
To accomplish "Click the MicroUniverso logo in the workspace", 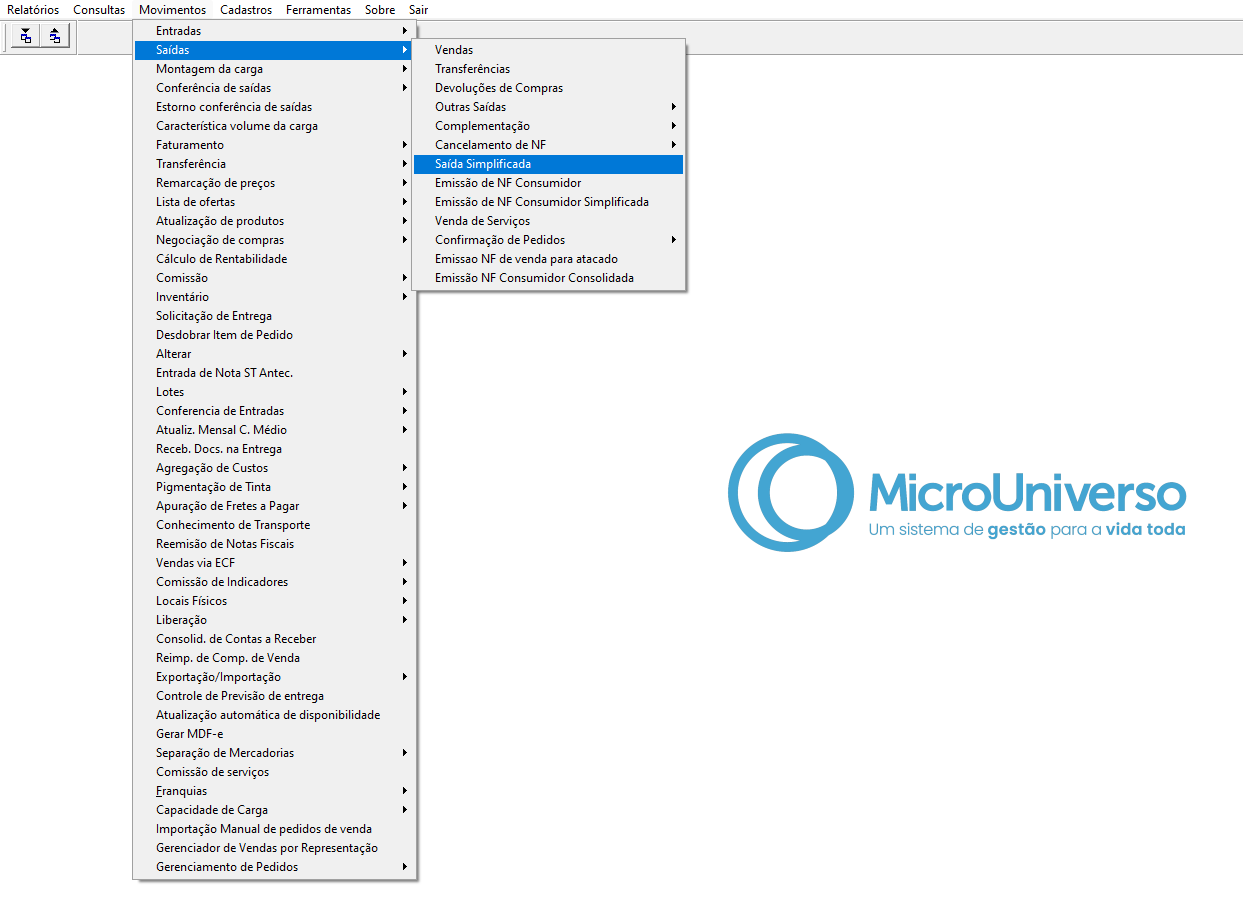I will pos(957,492).
